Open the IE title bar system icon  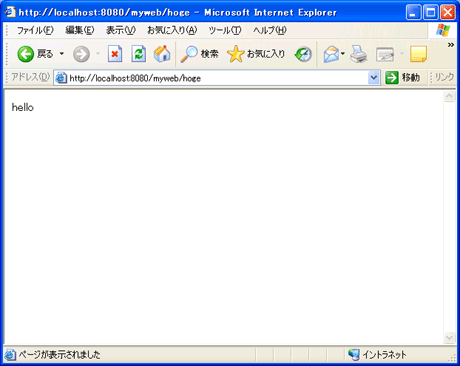(10, 12)
